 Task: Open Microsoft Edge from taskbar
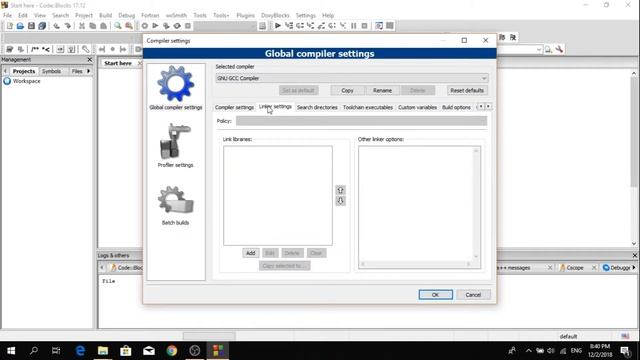tap(80, 351)
